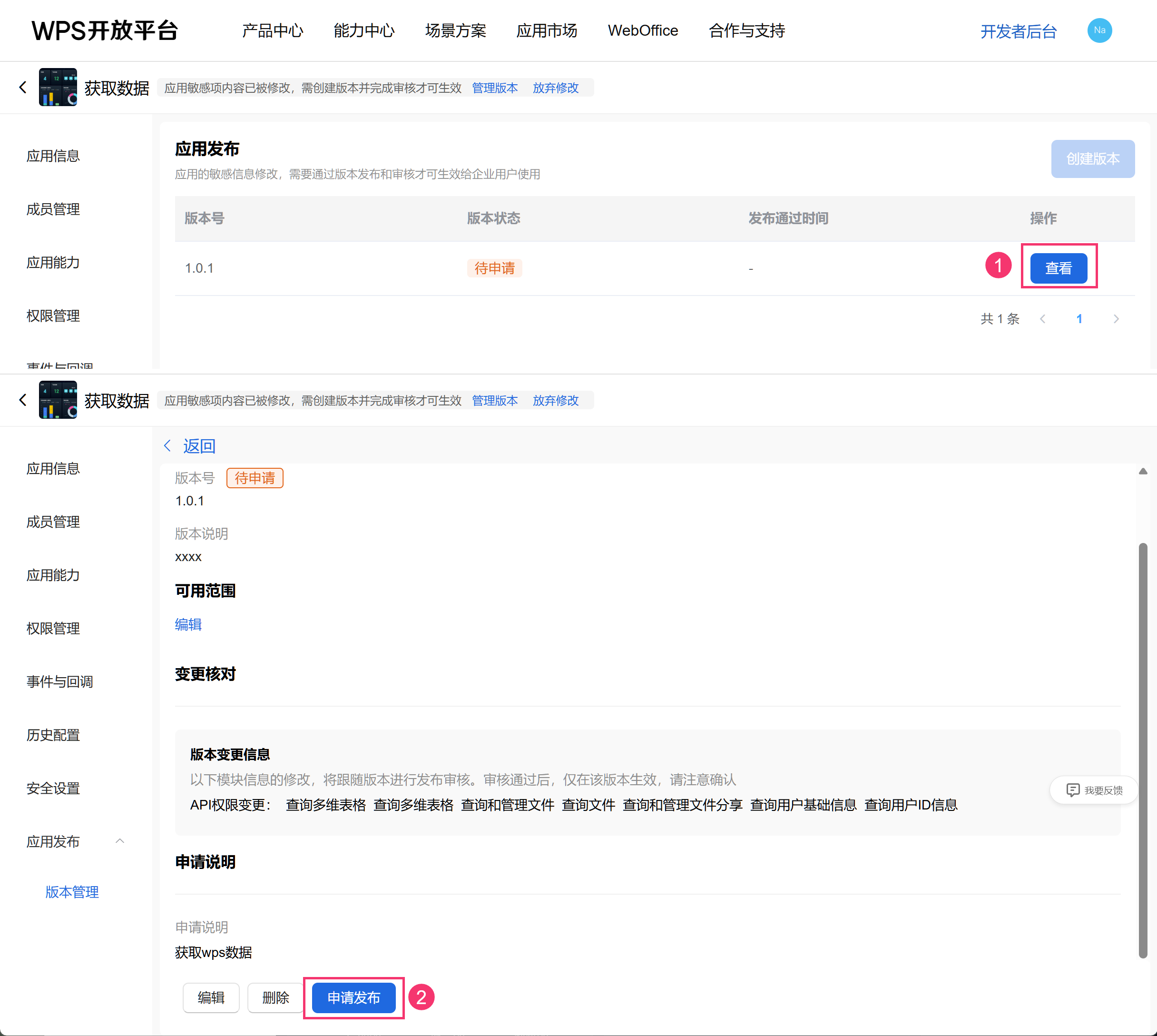
Task: Click back arrow beside lower app thumbnail
Action: click(23, 400)
